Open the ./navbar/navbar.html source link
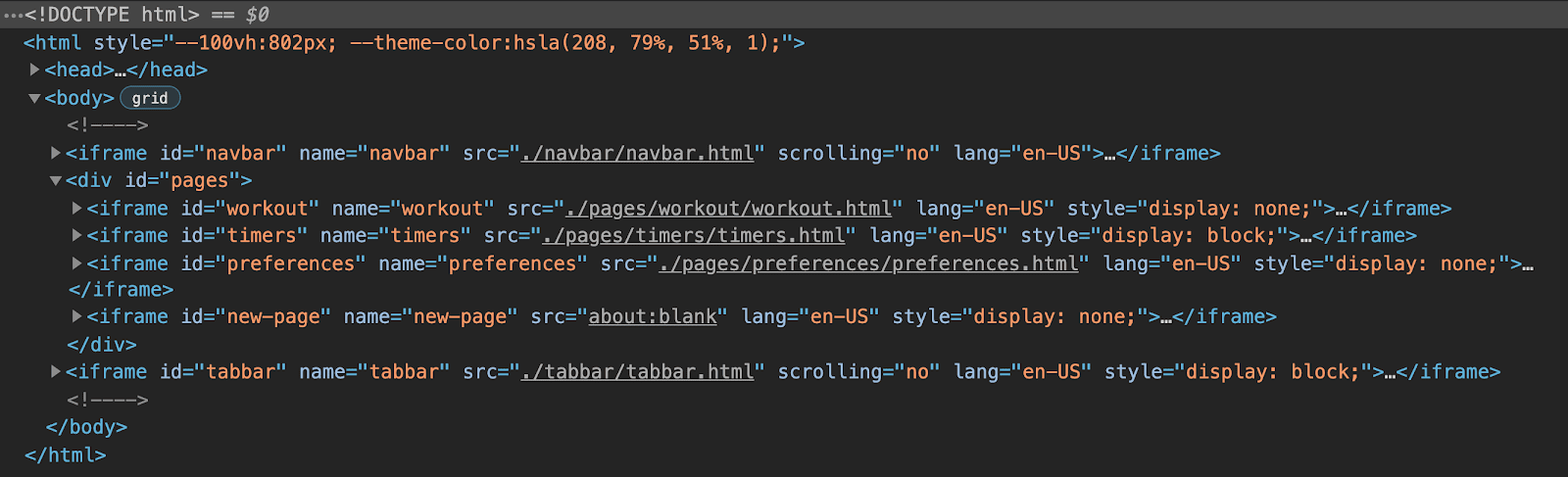The image size is (1568, 477). click(638, 154)
